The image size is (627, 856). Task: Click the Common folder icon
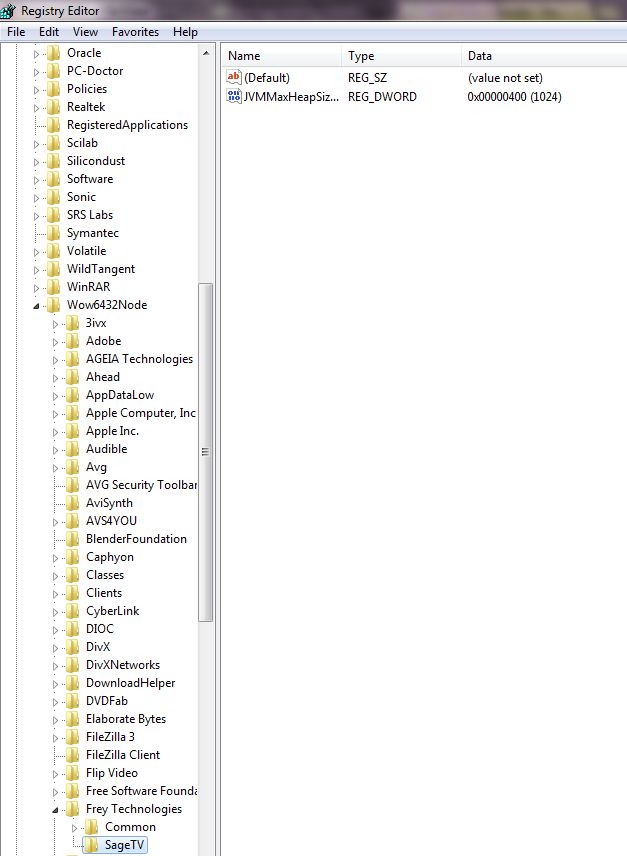pyautogui.click(x=92, y=828)
